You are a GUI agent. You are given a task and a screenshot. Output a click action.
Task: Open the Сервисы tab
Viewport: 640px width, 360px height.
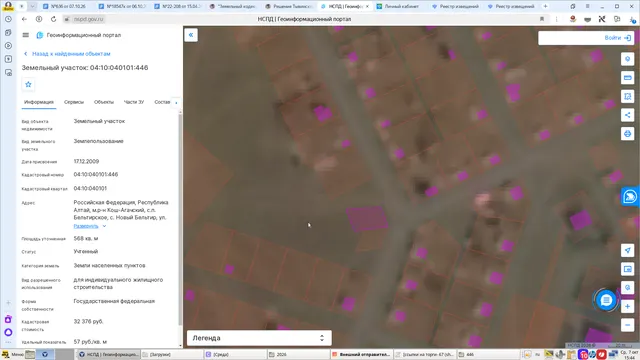74,102
